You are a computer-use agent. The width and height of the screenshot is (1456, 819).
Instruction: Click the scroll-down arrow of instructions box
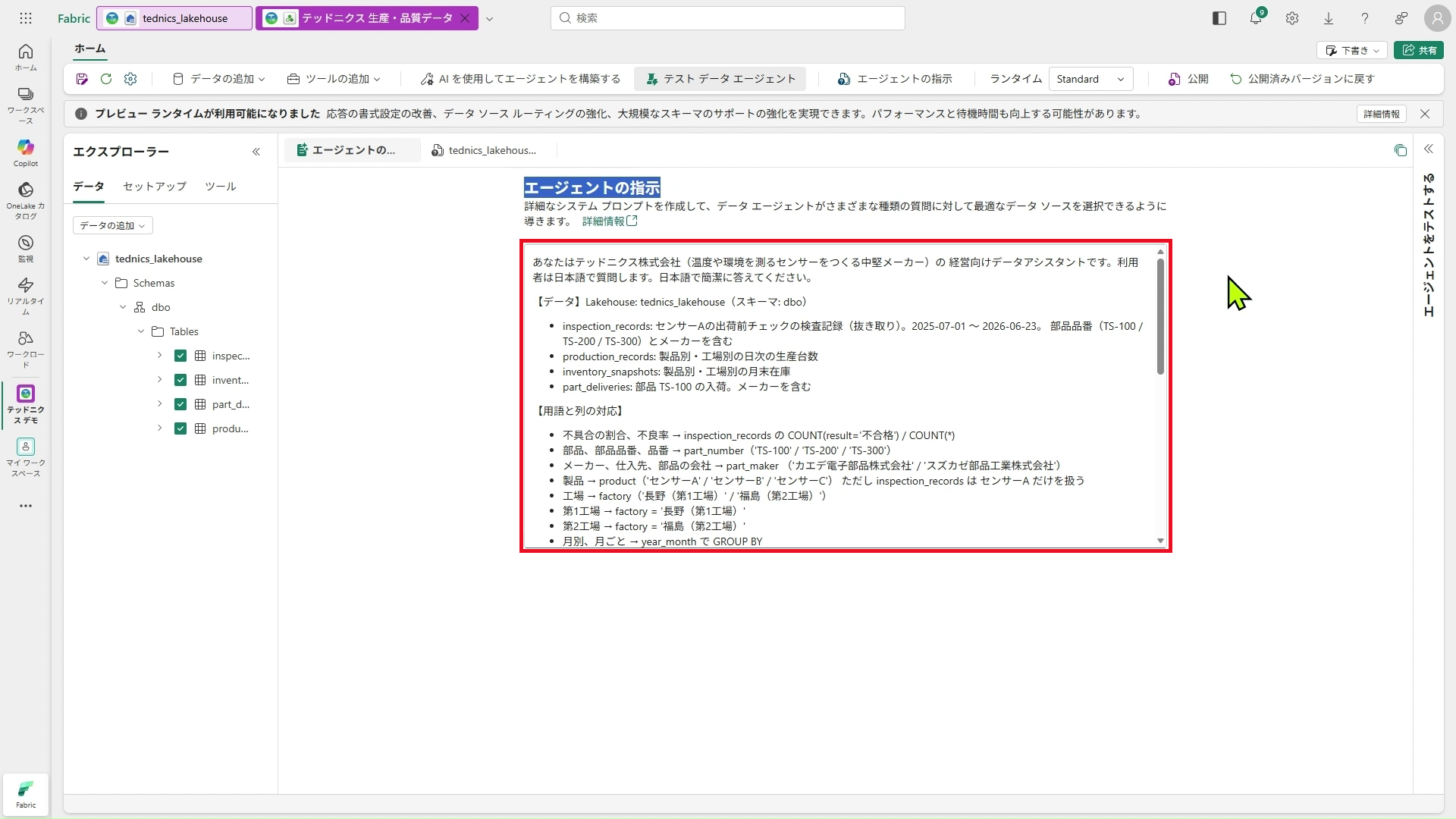pyautogui.click(x=1160, y=541)
